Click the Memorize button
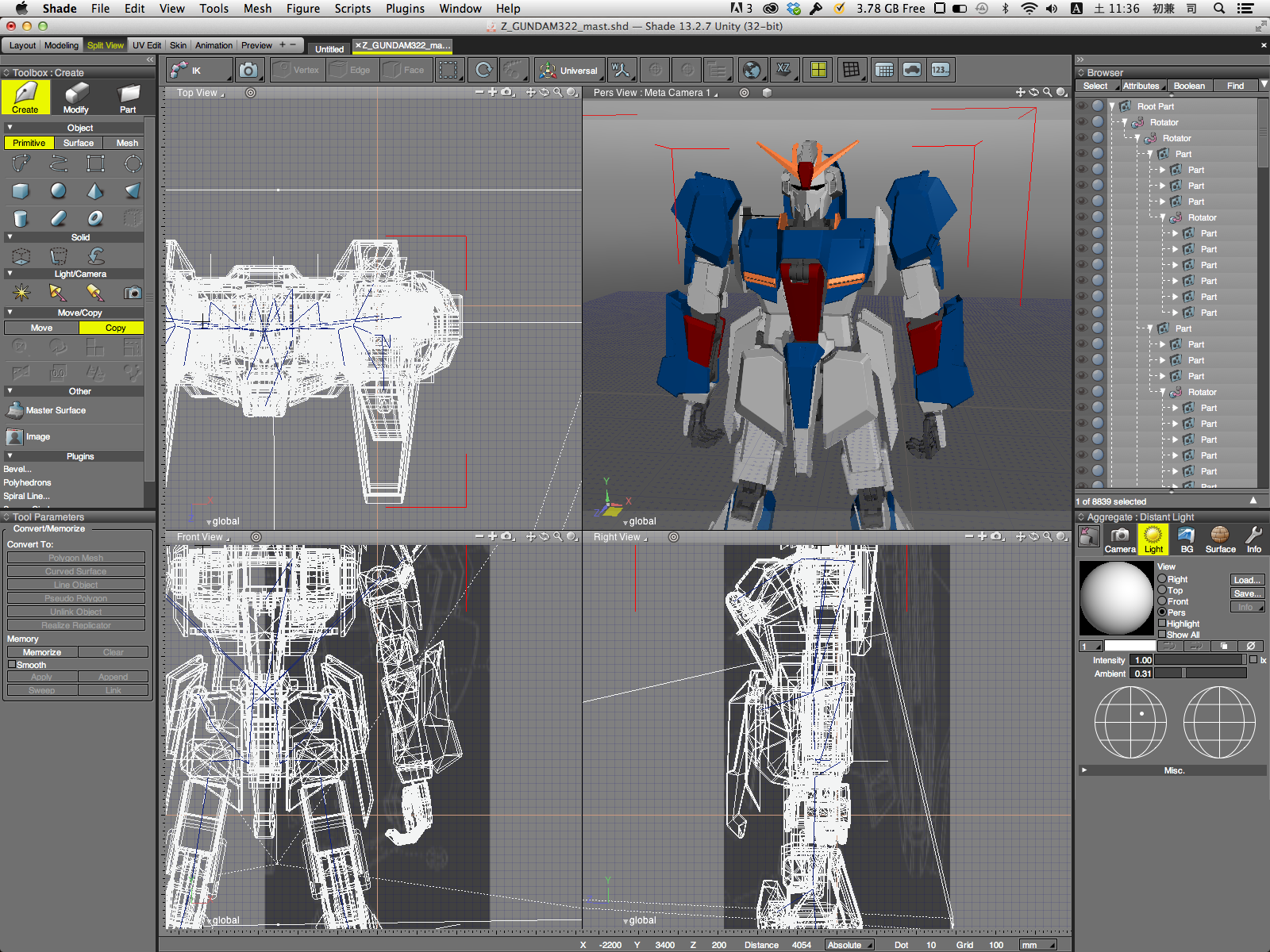 pos(42,652)
